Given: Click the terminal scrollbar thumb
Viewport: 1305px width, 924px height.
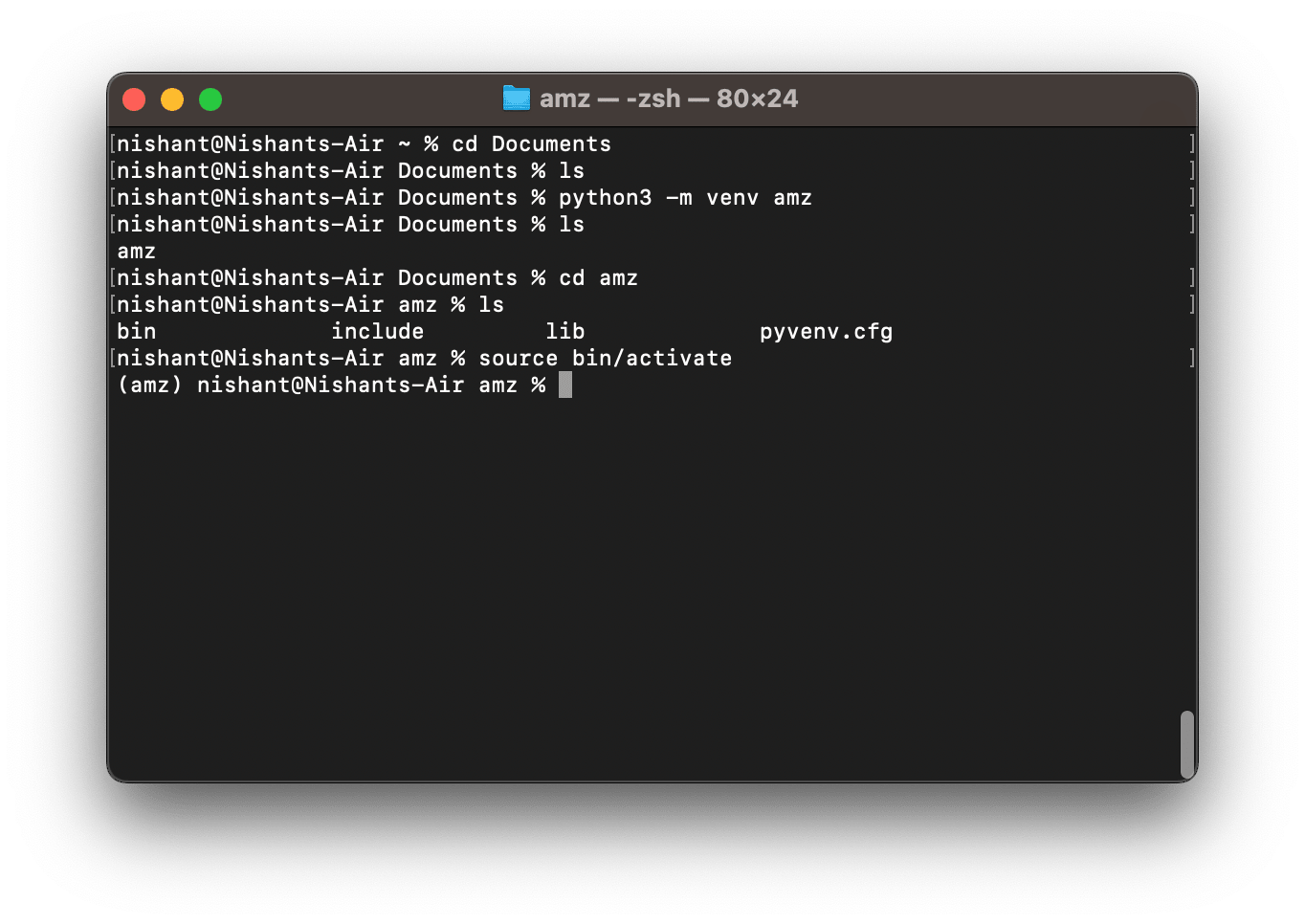Looking at the screenshot, I should click(1187, 744).
